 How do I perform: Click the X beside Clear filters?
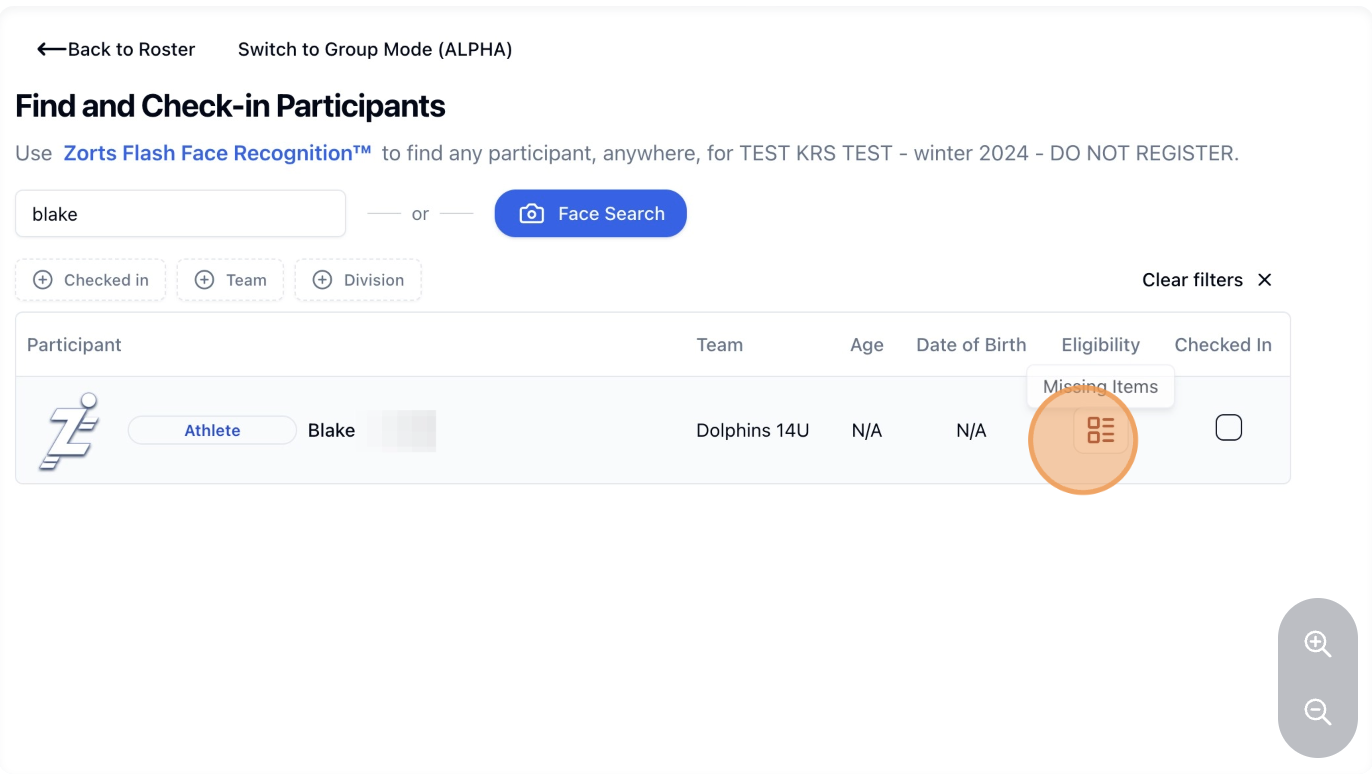point(1265,280)
